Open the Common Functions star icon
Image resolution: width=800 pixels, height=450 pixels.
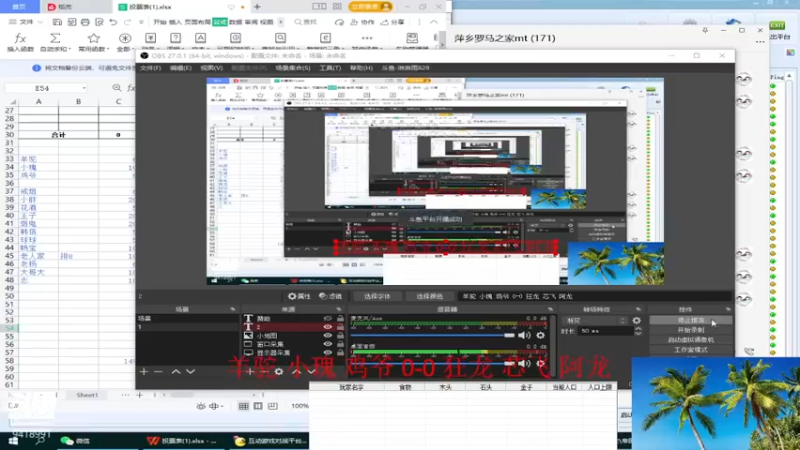tap(93, 38)
